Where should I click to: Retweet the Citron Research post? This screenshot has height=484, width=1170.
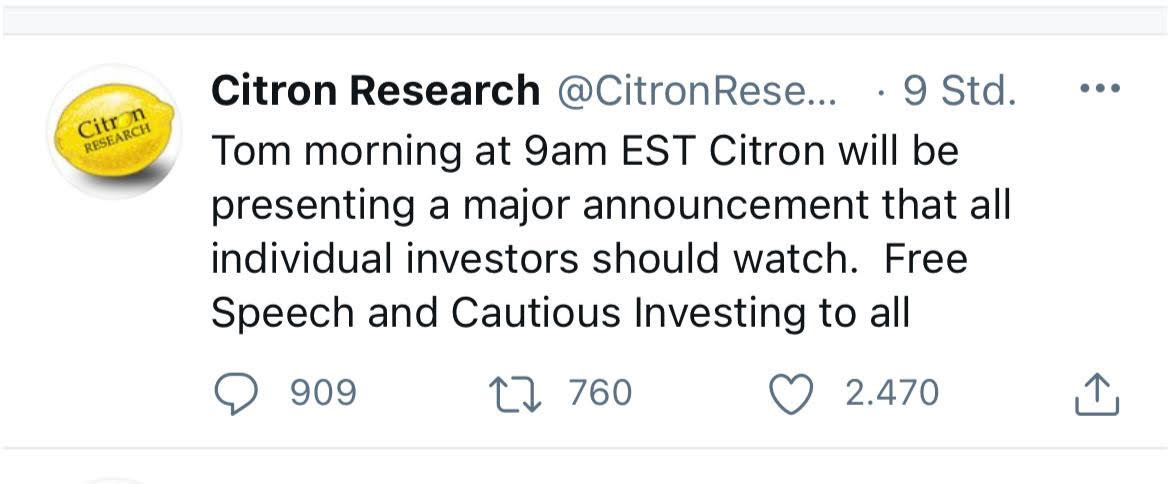tap(517, 393)
